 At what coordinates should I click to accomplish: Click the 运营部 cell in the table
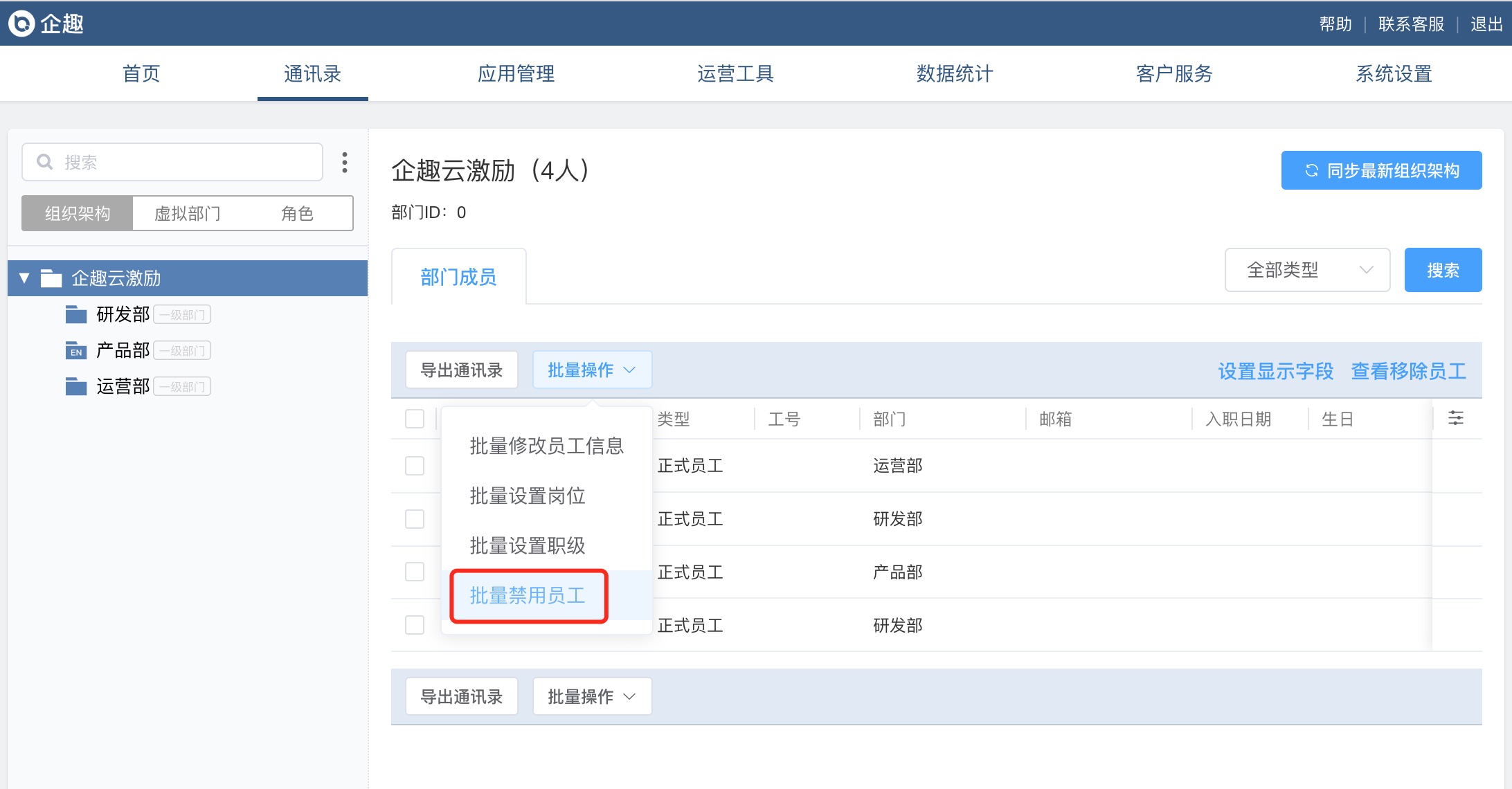point(898,466)
